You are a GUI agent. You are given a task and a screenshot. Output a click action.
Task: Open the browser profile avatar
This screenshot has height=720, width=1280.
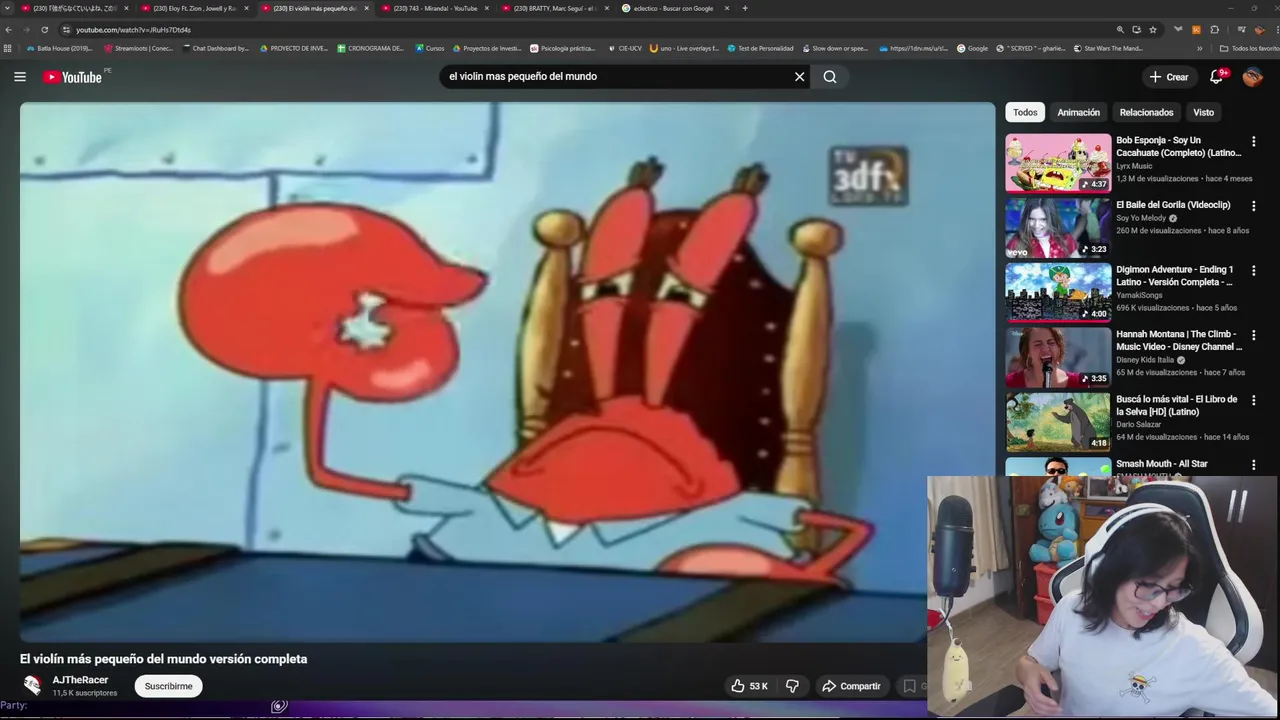pyautogui.click(x=1259, y=30)
